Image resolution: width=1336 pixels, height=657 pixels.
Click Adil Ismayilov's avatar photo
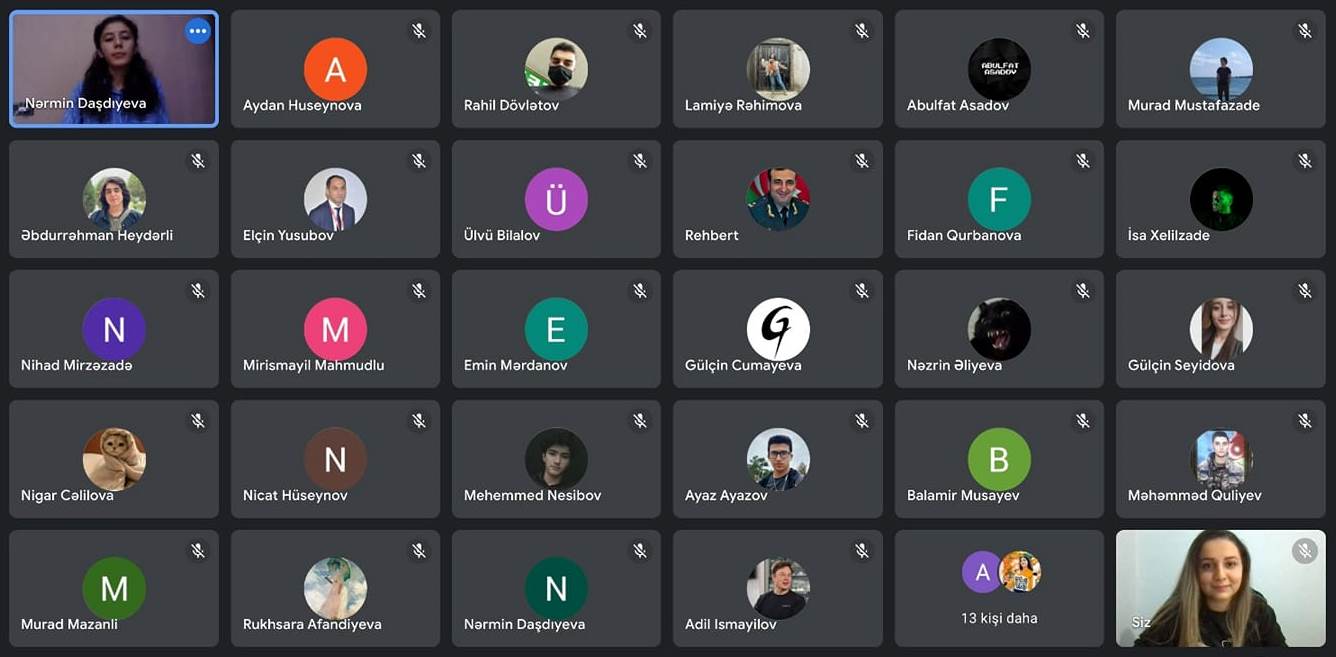[778, 588]
